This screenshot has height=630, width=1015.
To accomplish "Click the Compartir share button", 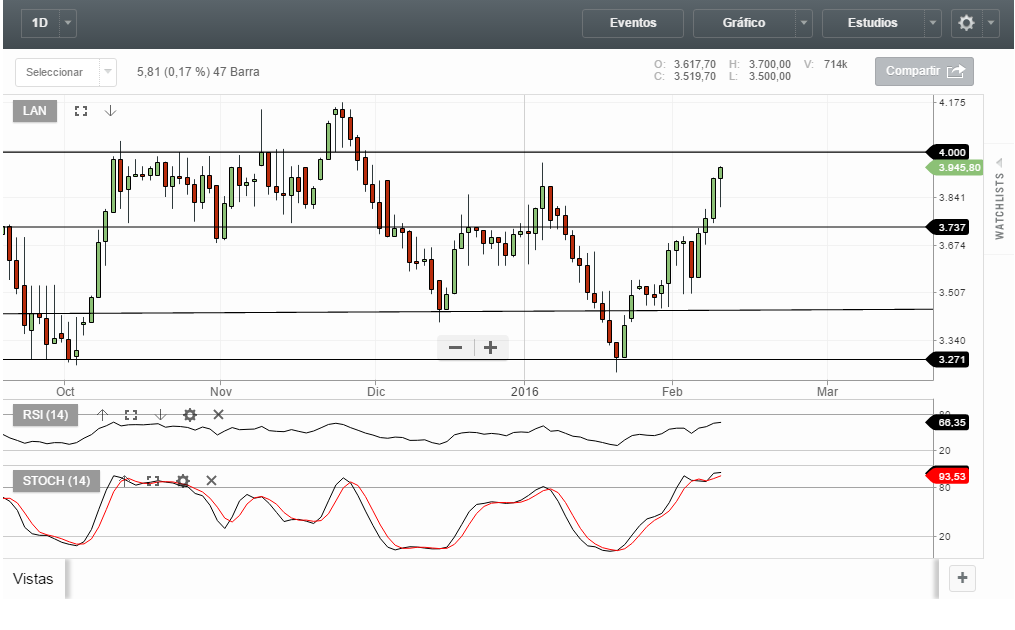I will coord(924,71).
